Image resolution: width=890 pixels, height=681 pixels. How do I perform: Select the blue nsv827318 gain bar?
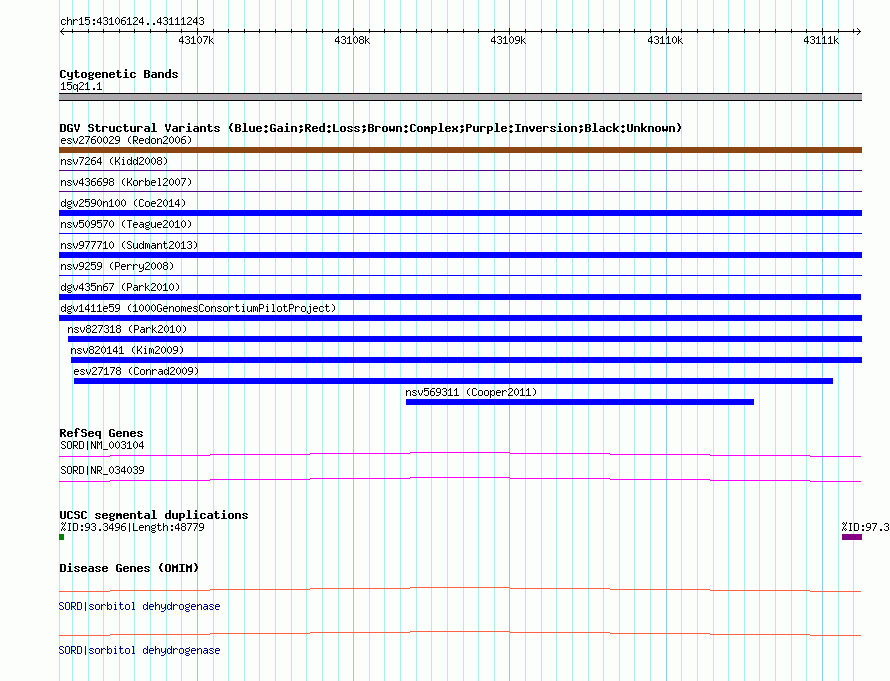[x=465, y=339]
